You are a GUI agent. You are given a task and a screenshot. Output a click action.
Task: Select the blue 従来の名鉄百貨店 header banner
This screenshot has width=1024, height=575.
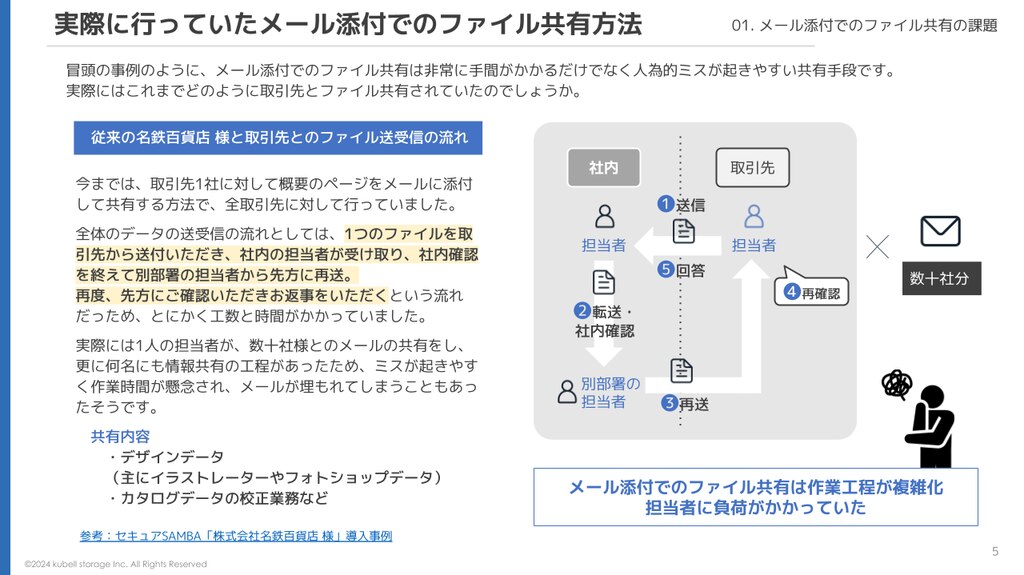278,138
